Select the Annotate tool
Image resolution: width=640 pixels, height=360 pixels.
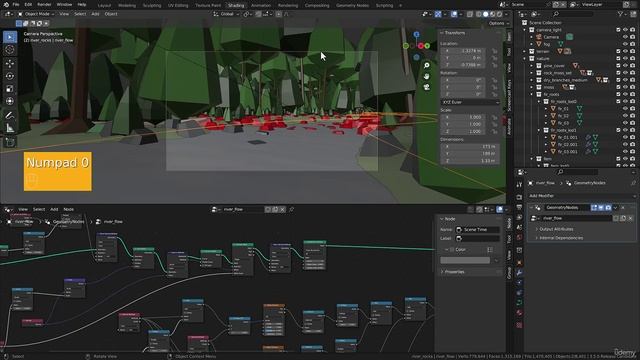click(x=10, y=116)
